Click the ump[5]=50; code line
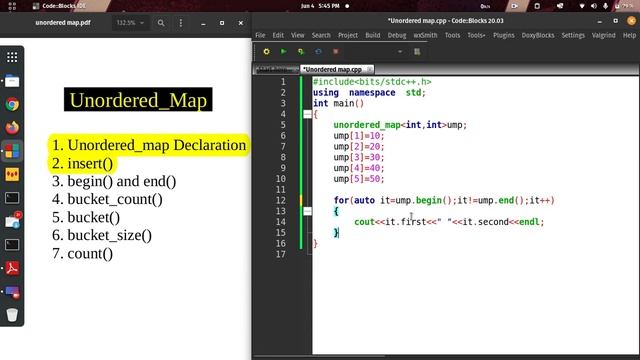The height and width of the screenshot is (360, 640). click(359, 179)
